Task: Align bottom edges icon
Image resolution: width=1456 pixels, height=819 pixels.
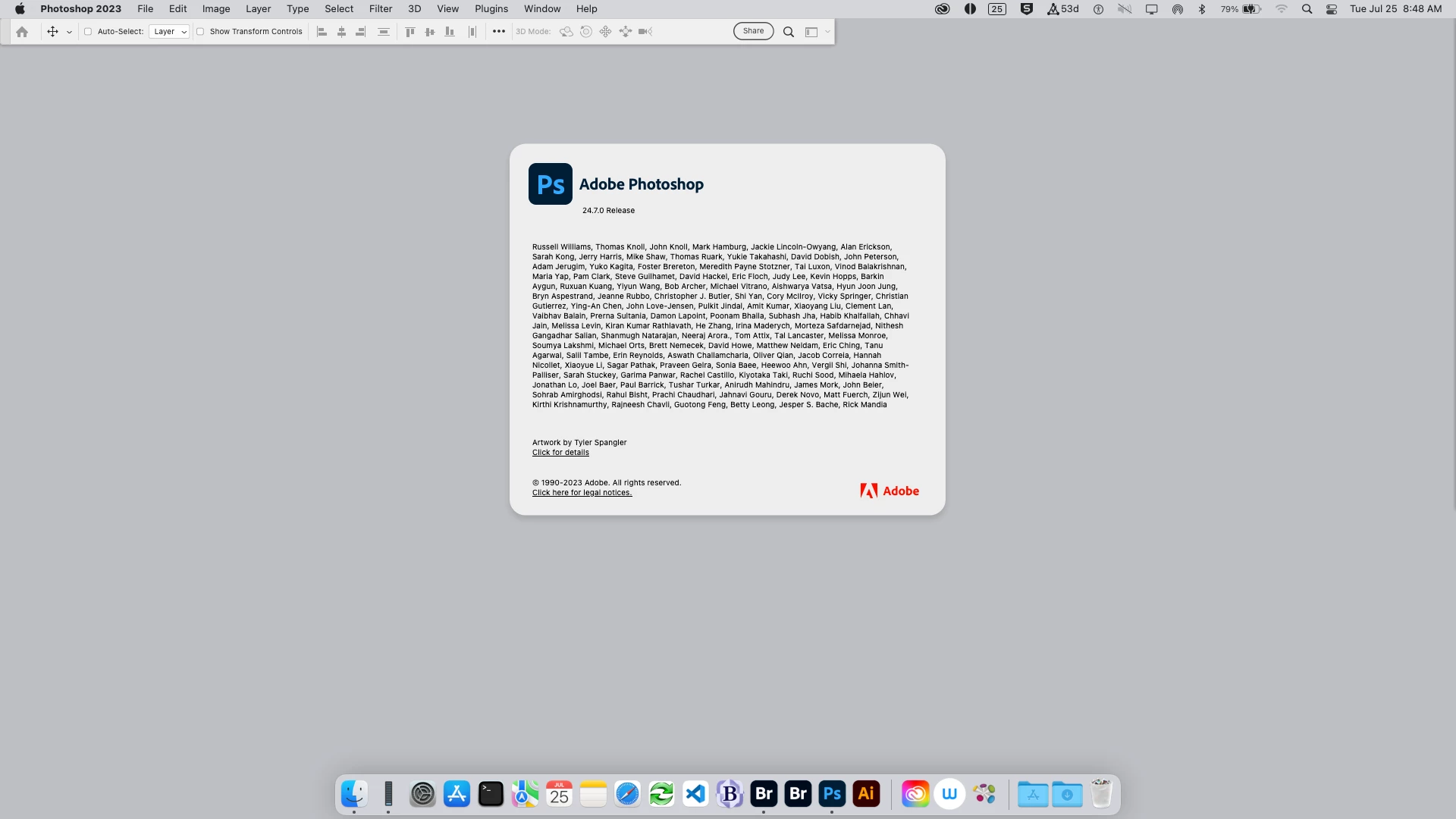Action: point(450,32)
